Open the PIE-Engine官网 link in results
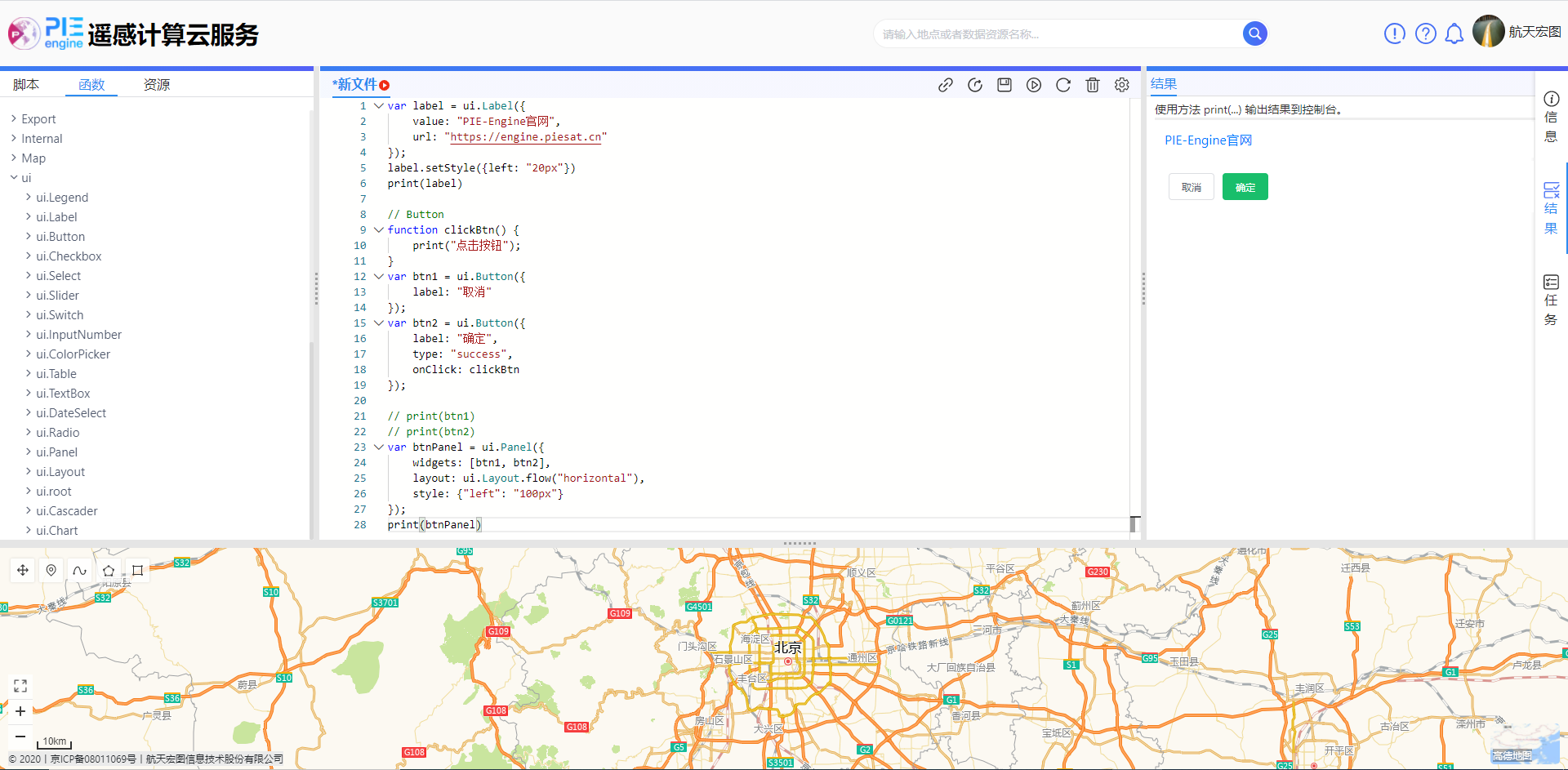The image size is (1568, 770). 1208,140
